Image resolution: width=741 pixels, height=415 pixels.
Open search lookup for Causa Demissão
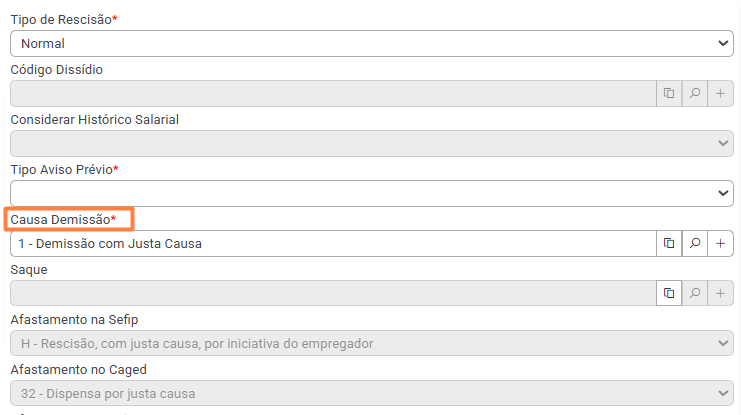[695, 243]
